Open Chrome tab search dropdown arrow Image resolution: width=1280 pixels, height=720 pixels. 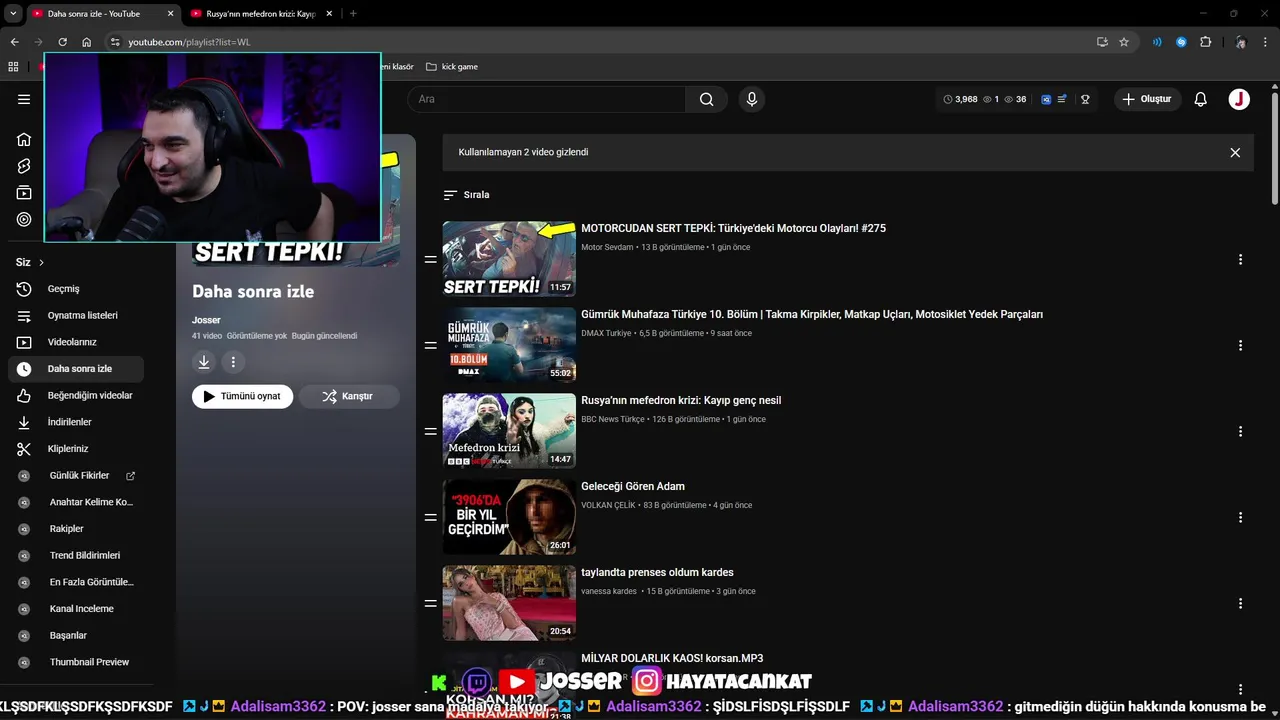tap(13, 13)
